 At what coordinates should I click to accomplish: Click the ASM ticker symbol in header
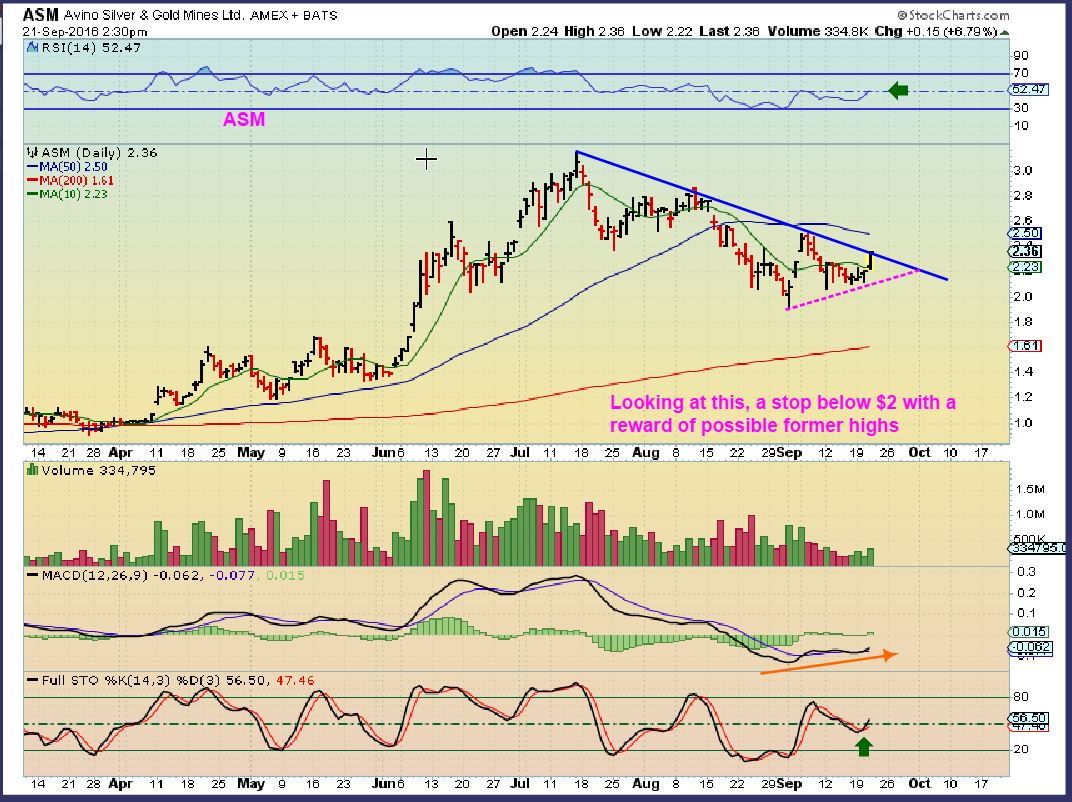click(x=41, y=14)
